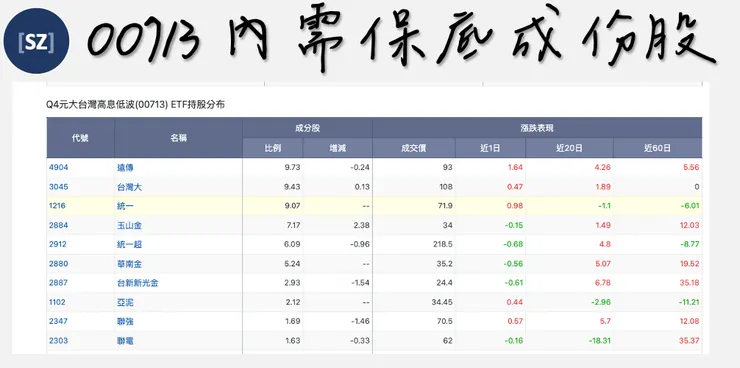This screenshot has width=740, height=368.
Task: Open stock code link 3045
Action: pyautogui.click(x=59, y=186)
